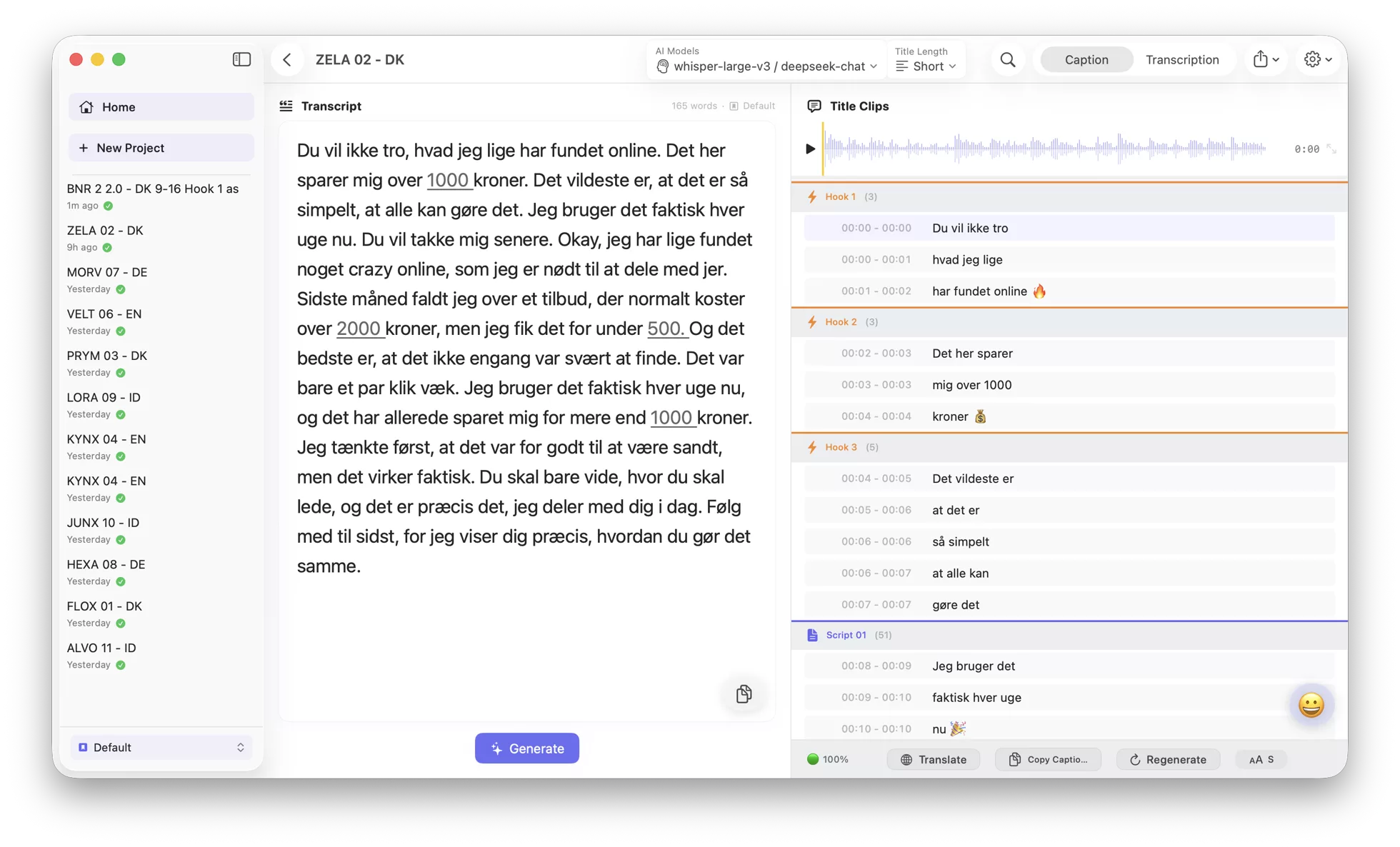Click the Regenerate button

point(1168,759)
